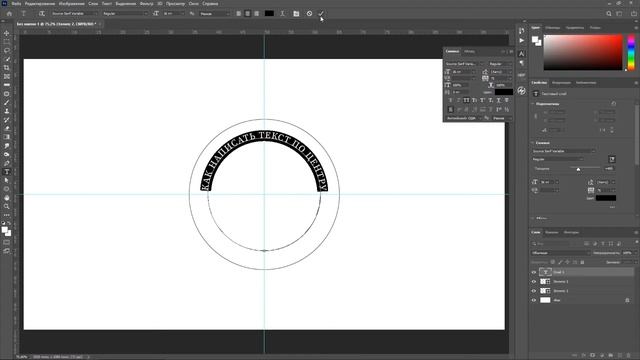Open Properties panel font family dropdown
640x360 pixels.
click(563, 151)
